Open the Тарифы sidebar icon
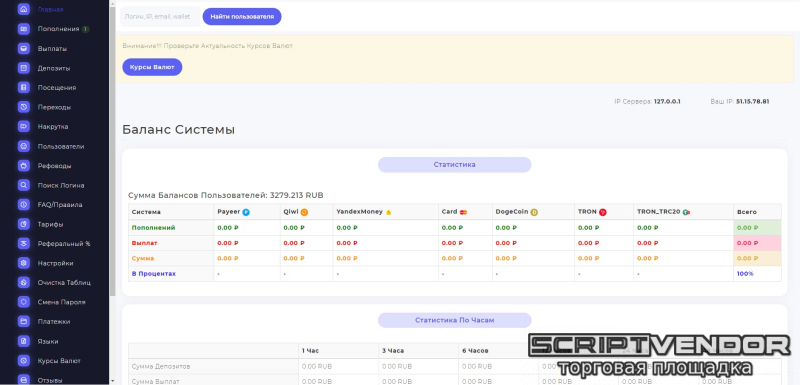 coord(23,224)
